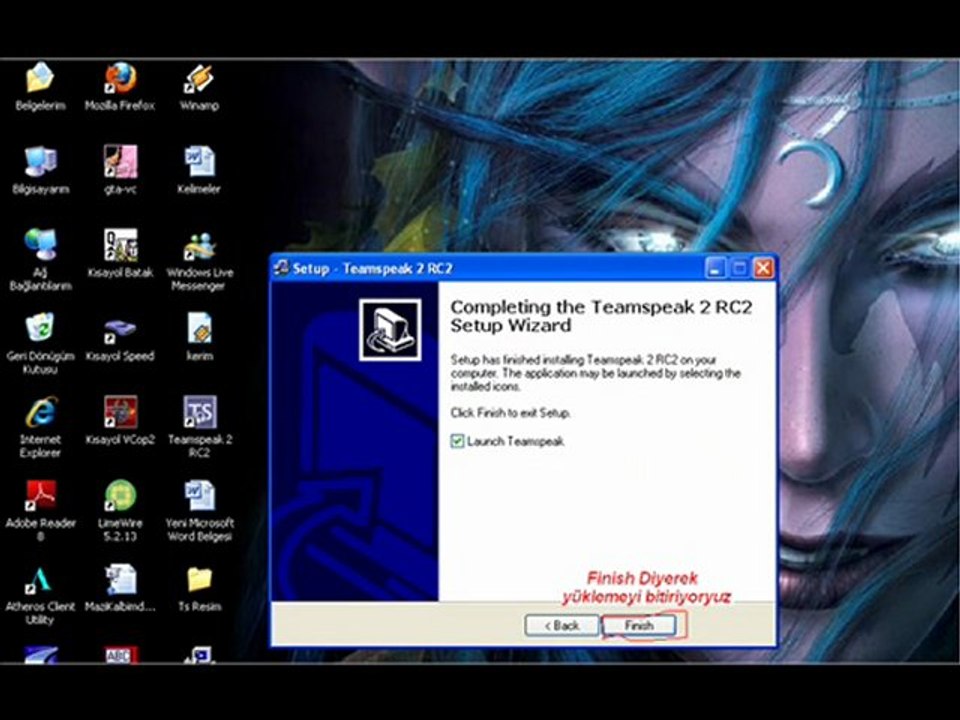
Task: Launch Windows Live Messenger shortcut
Action: tap(199, 246)
